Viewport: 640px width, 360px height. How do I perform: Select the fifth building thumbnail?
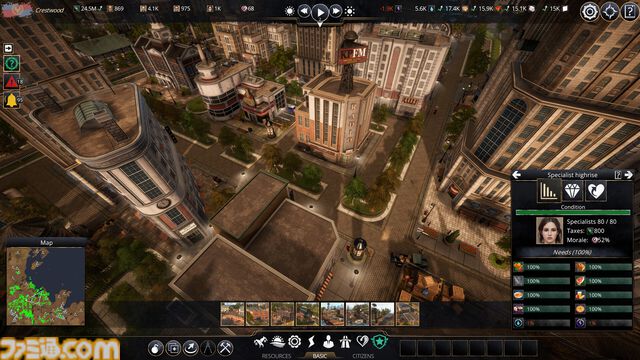click(x=332, y=314)
